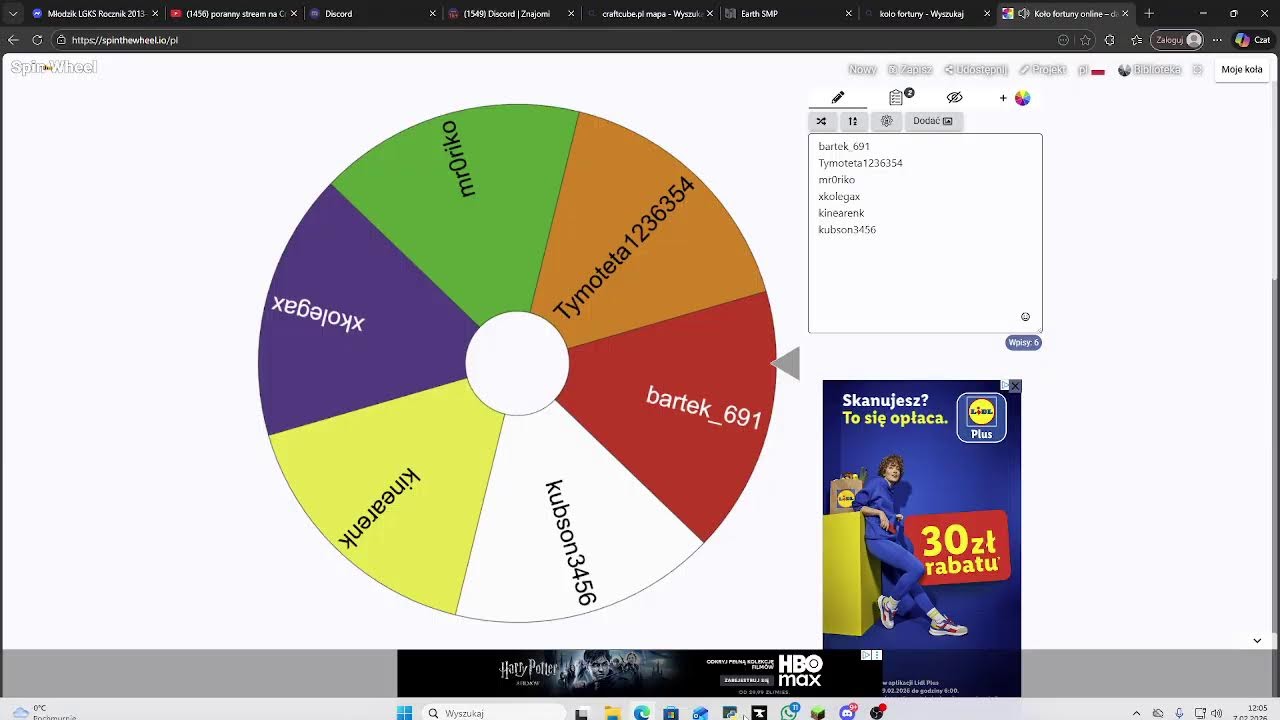
Task: Switch to Discord browser tab
Action: tap(370, 14)
